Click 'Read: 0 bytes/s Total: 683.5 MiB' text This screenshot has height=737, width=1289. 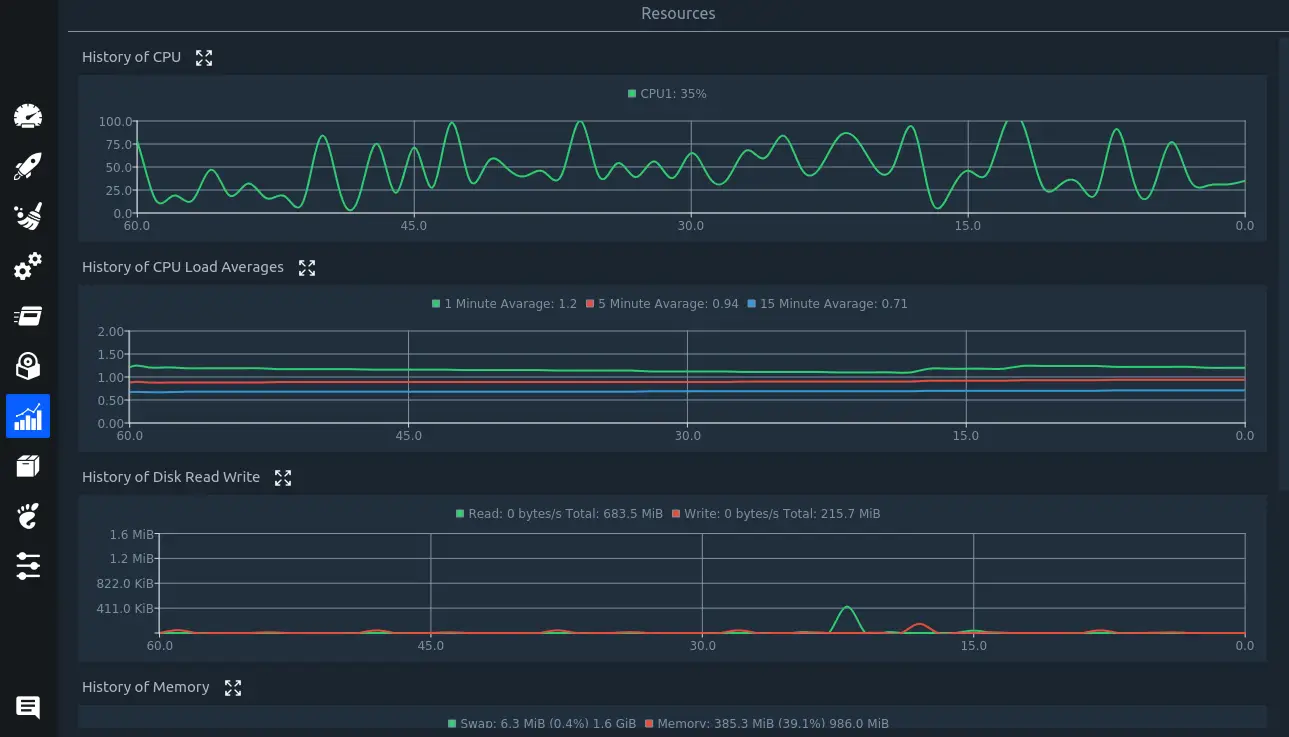565,514
